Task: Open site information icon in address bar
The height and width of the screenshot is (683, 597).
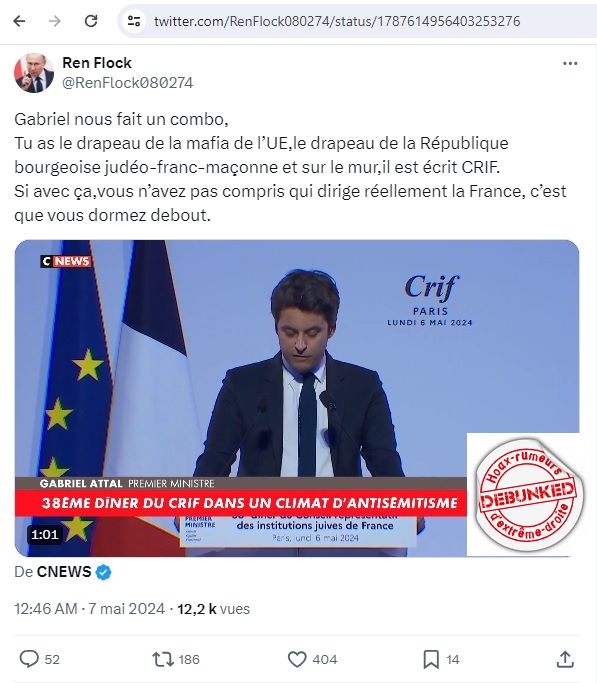Action: click(x=134, y=21)
